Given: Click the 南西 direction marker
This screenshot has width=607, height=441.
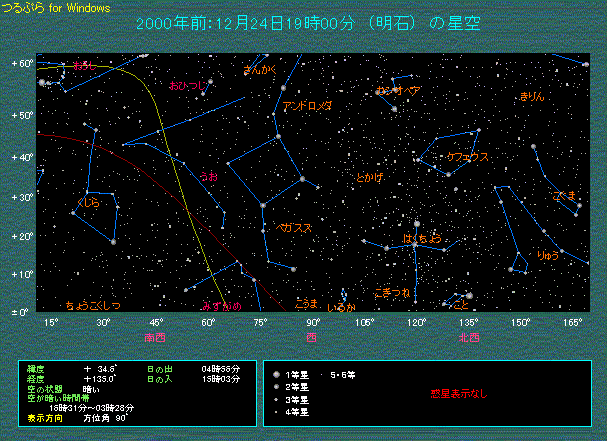Looking at the screenshot, I should (x=156, y=338).
